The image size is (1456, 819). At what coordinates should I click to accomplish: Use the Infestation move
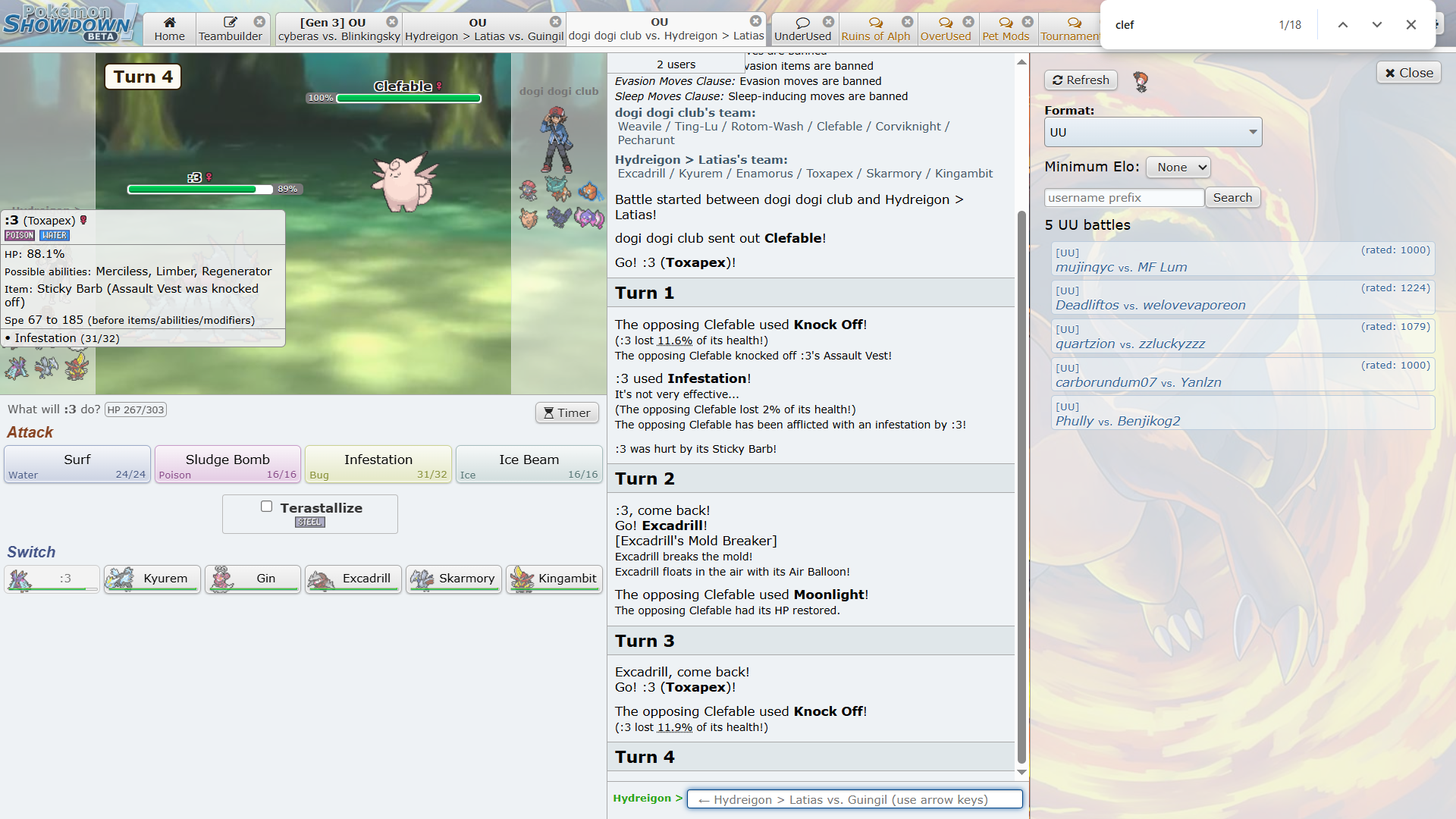(378, 464)
